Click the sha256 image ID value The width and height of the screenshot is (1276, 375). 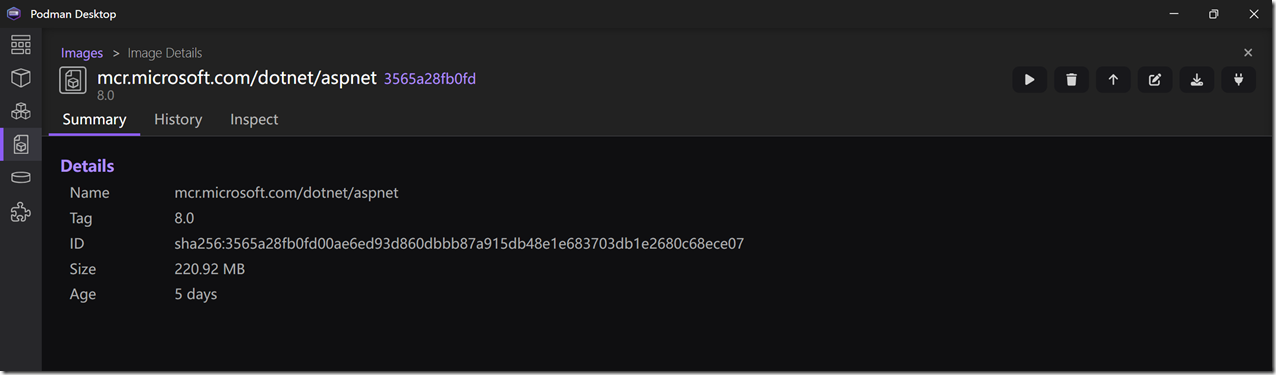(x=459, y=244)
